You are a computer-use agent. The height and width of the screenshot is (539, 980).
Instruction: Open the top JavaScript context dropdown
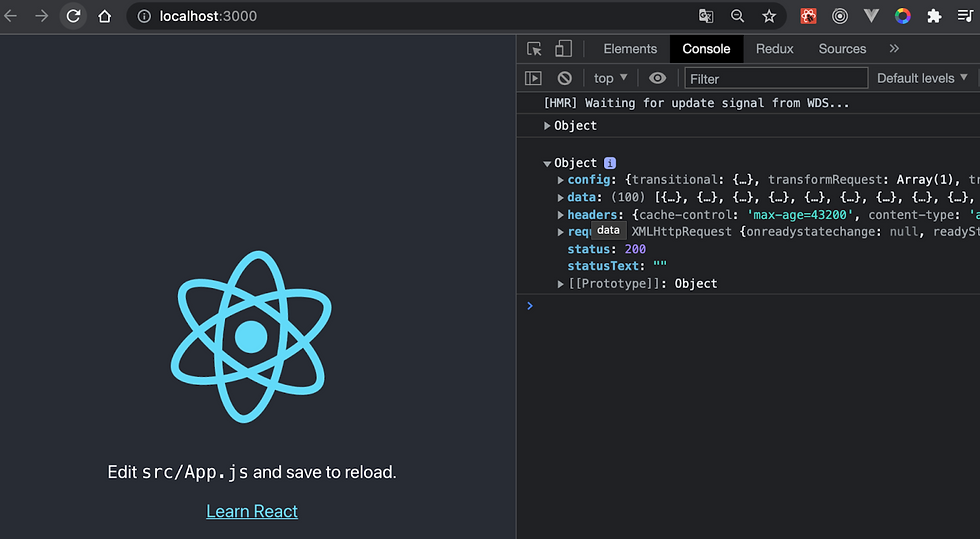610,78
